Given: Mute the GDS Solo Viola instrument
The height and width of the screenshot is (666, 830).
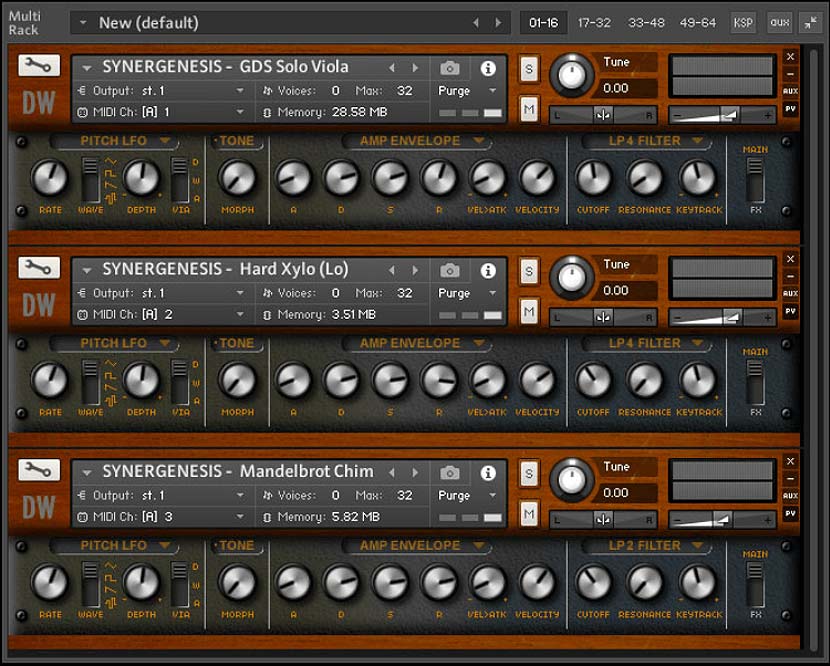Looking at the screenshot, I should pyautogui.click(x=529, y=108).
